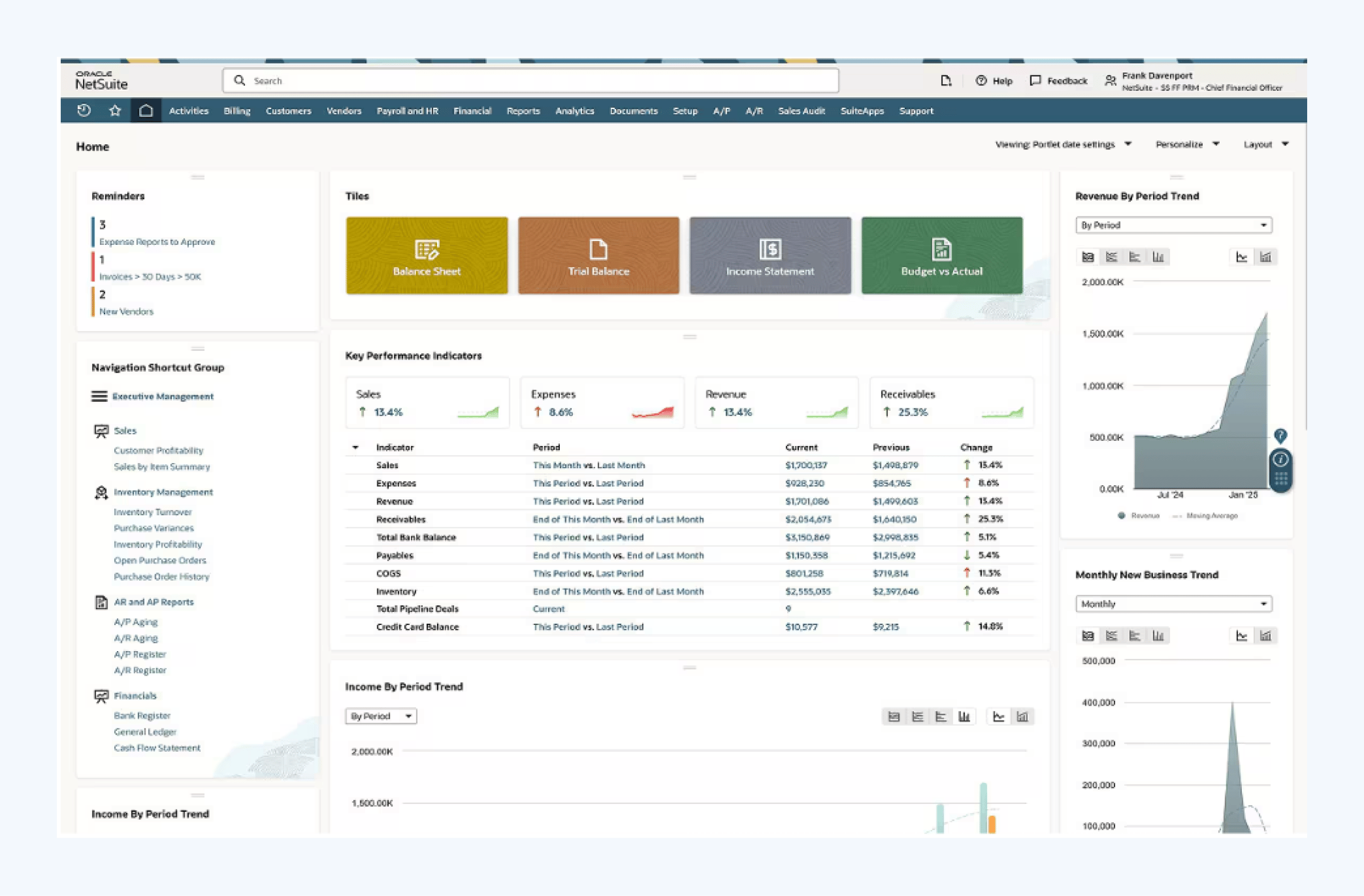Open the Budget vs Actual tile
1364x896 pixels.
tap(942, 256)
